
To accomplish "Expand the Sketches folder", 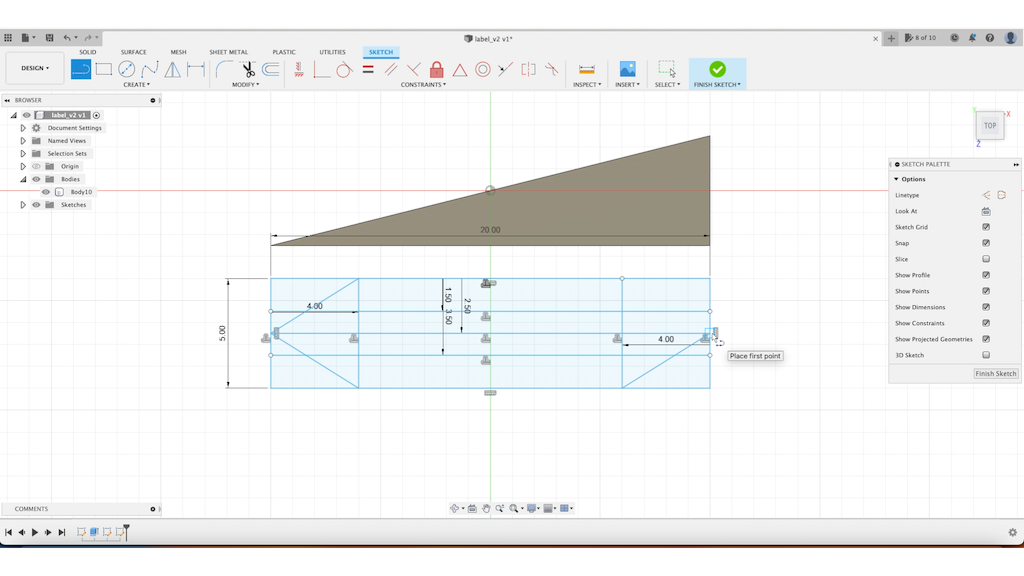I will (23, 205).
